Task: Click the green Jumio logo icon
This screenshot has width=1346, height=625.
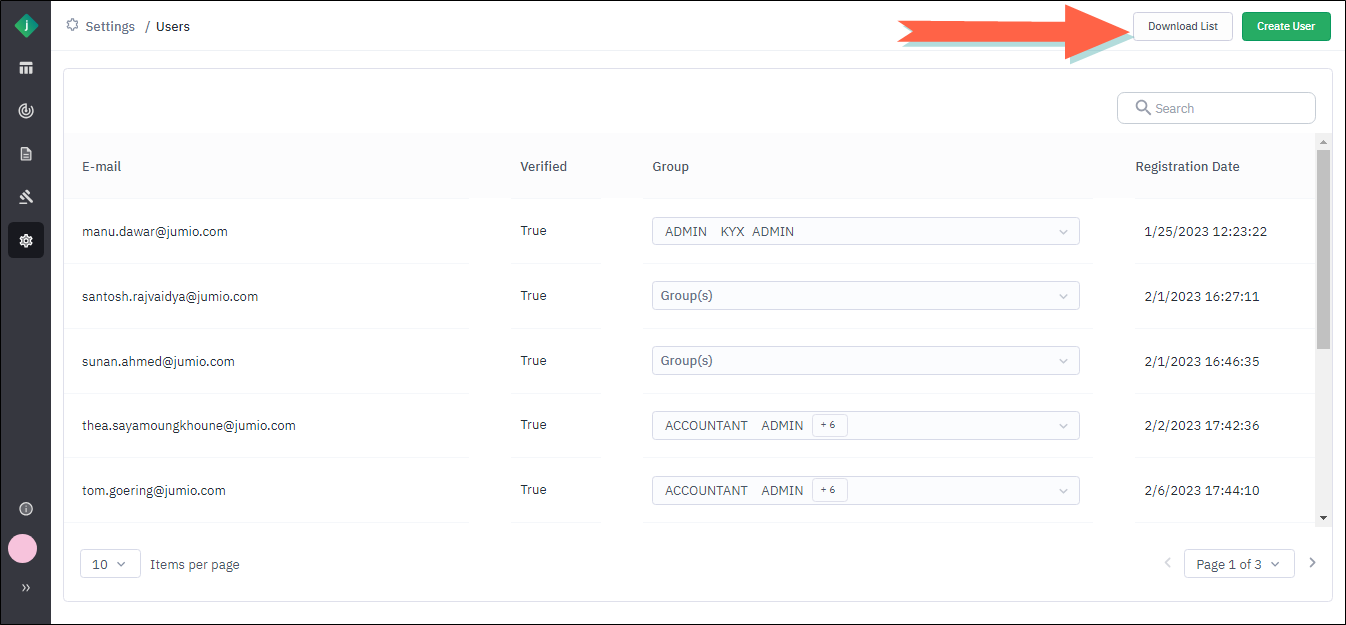Action: click(x=26, y=26)
